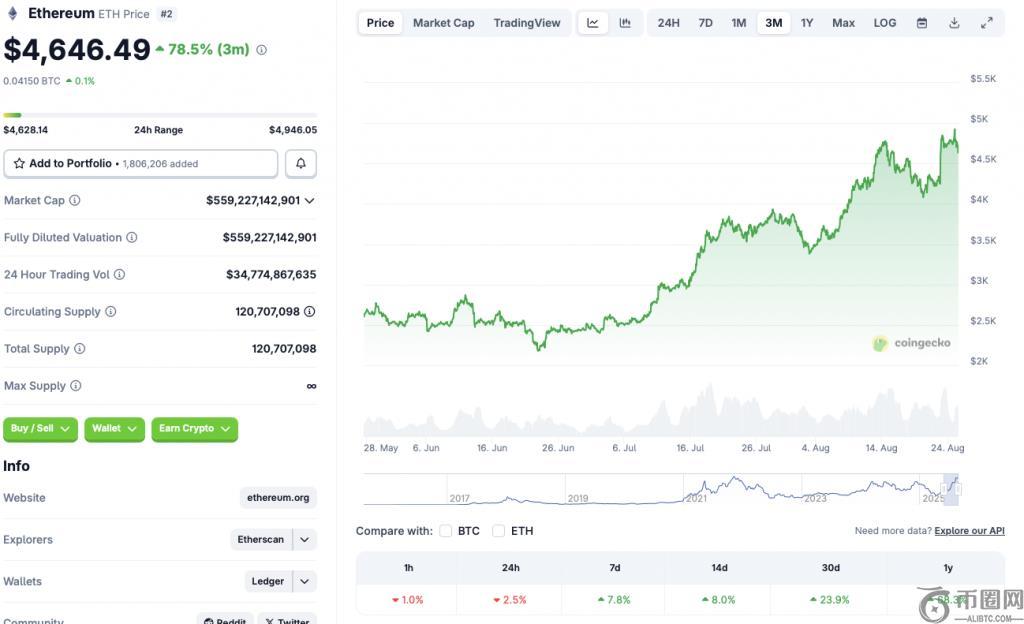Select the 1Y time range

[x=807, y=23]
